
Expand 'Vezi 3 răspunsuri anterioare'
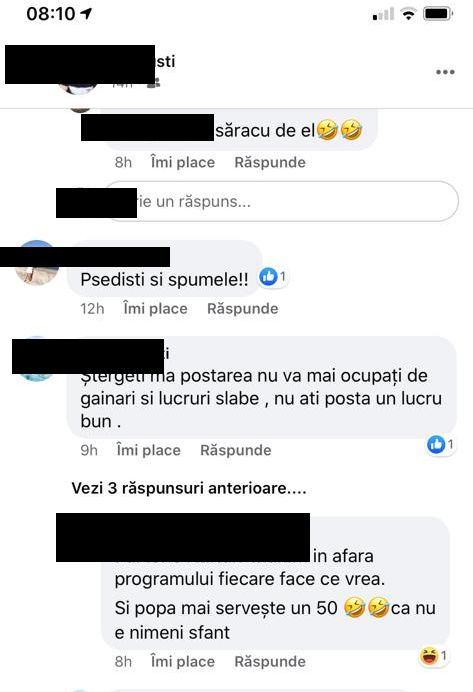189,488
